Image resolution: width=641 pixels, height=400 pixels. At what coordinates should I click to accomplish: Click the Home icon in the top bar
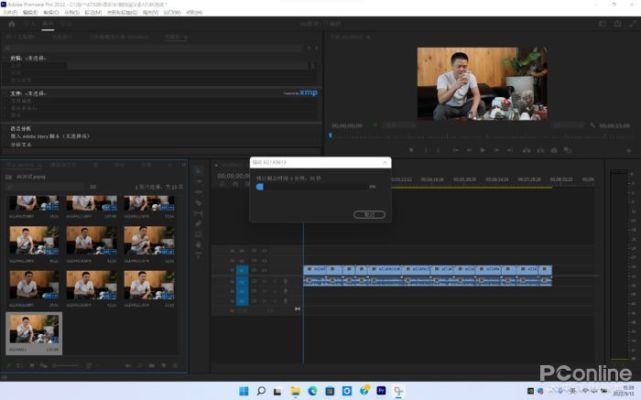9,23
